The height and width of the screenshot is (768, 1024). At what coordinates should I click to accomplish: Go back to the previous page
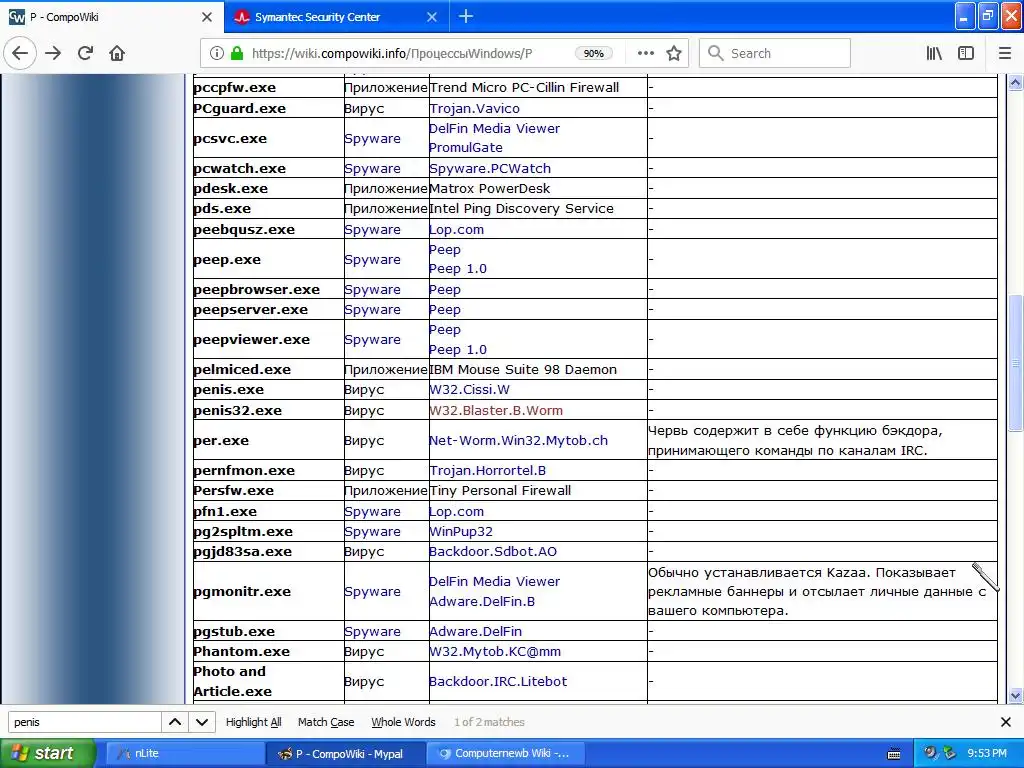pos(20,53)
